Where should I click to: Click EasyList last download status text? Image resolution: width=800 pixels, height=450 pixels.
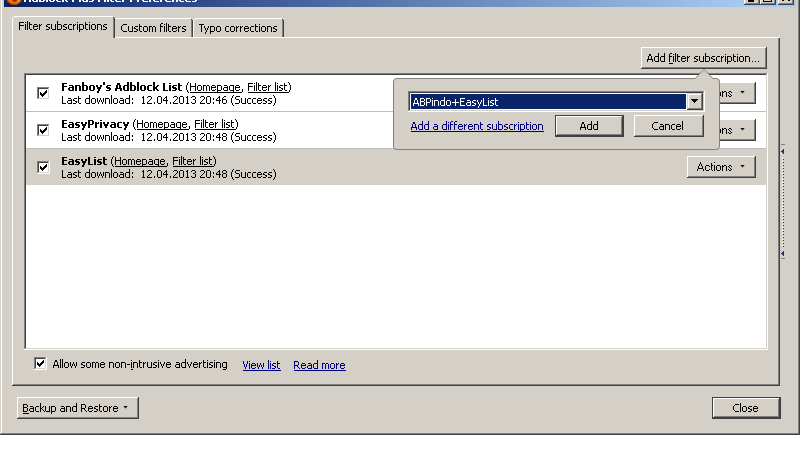[169, 174]
